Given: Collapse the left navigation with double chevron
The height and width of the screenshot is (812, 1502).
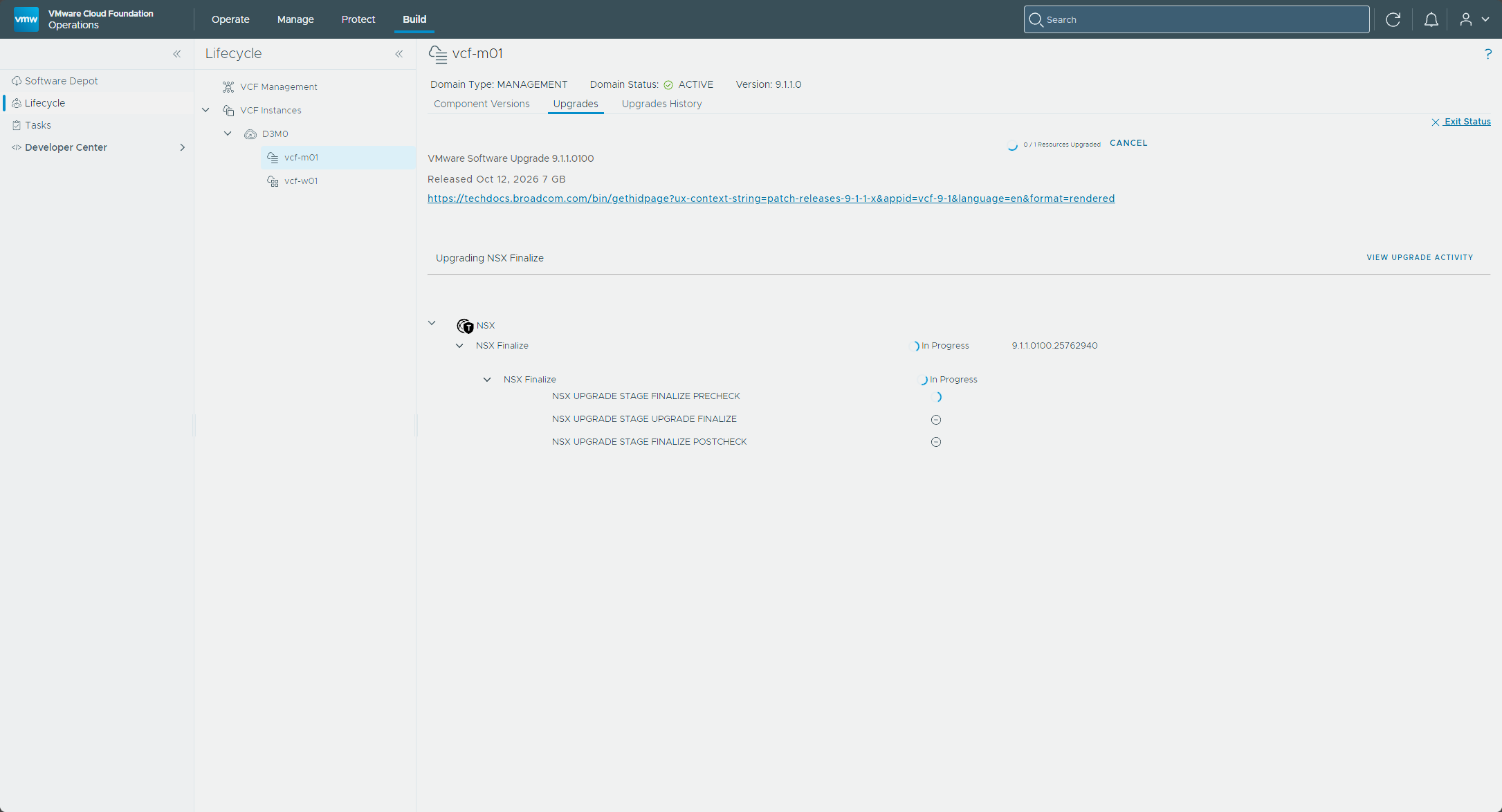Looking at the screenshot, I should [177, 54].
